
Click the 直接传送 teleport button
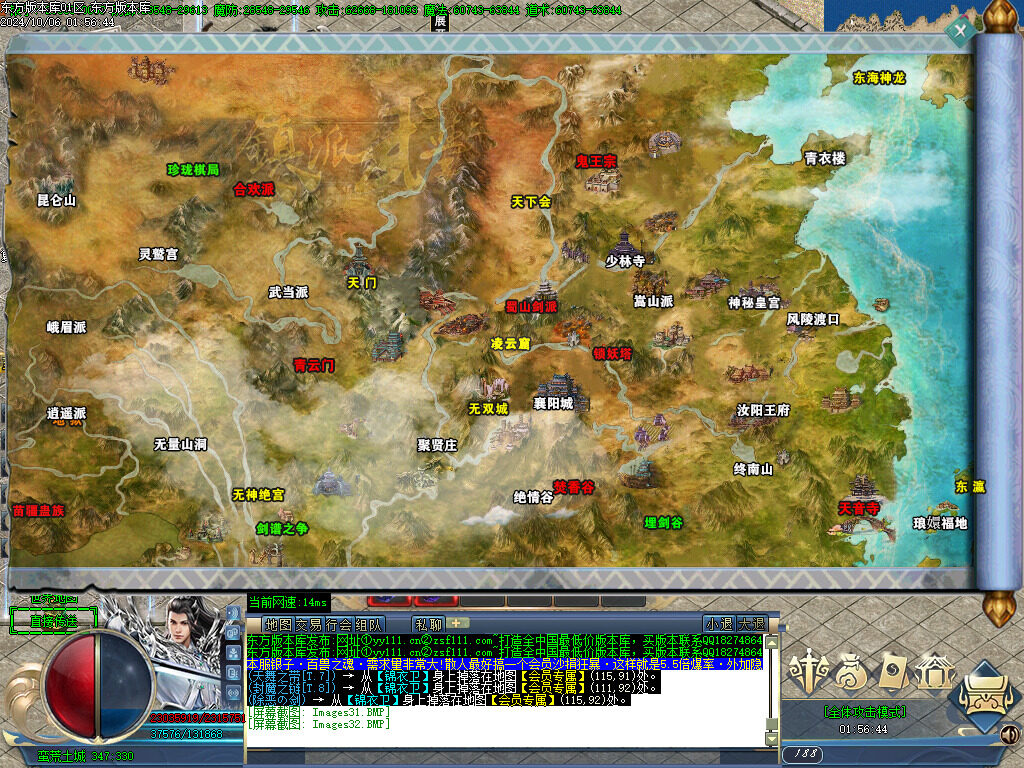pyautogui.click(x=54, y=620)
